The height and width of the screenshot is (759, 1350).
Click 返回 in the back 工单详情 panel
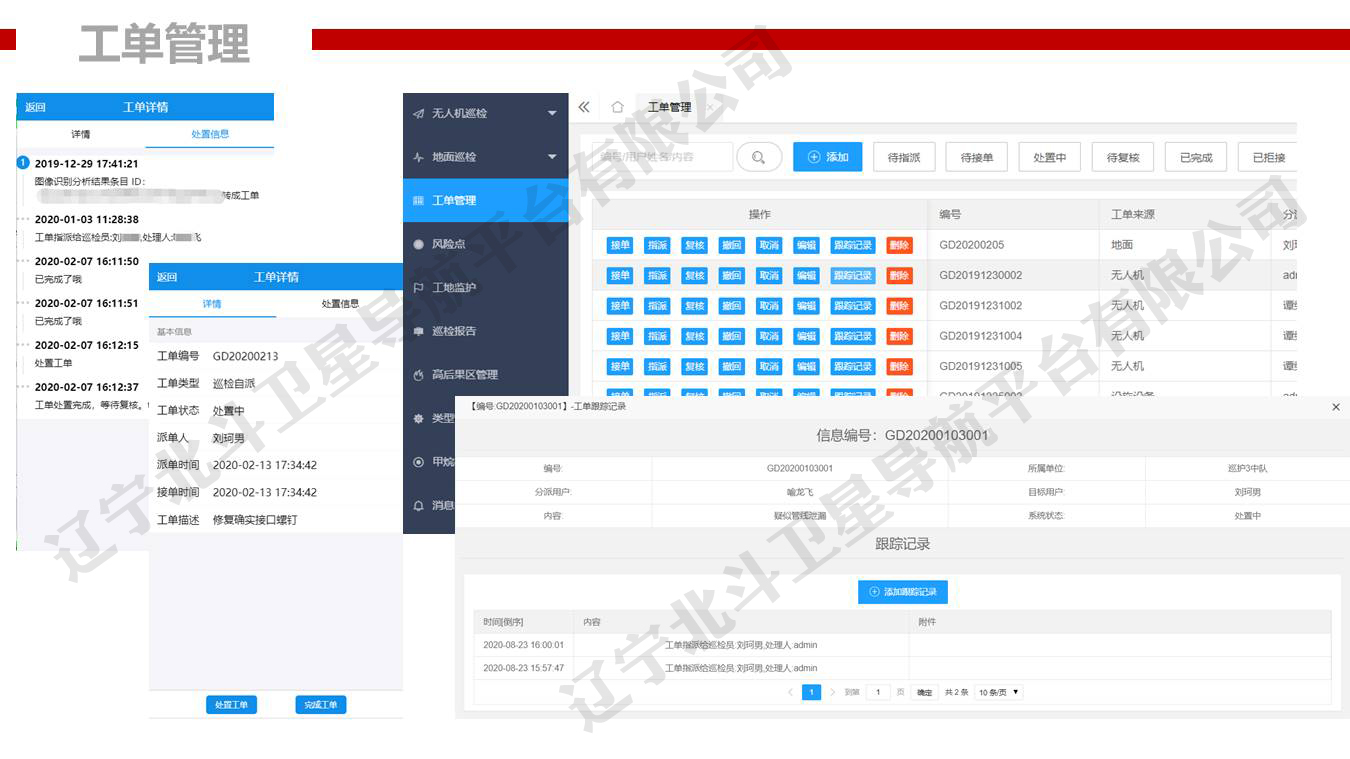(35, 107)
